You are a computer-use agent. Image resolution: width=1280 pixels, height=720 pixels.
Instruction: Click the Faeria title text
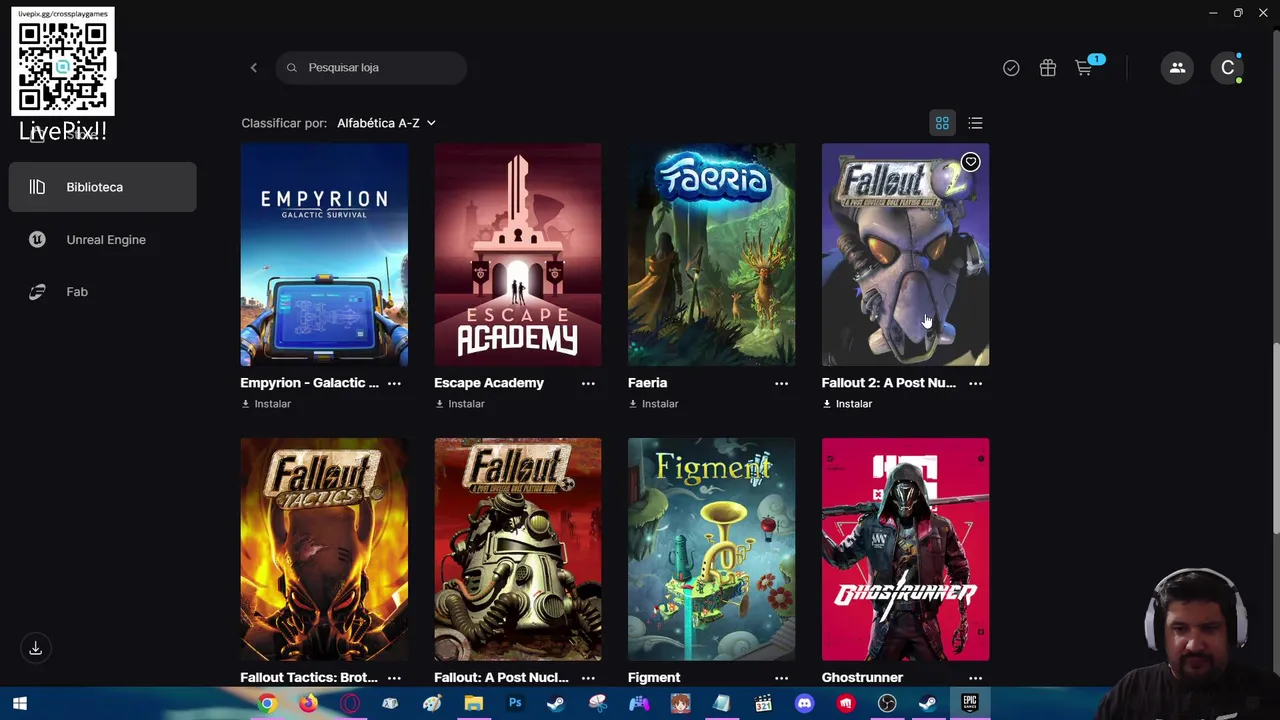(647, 383)
